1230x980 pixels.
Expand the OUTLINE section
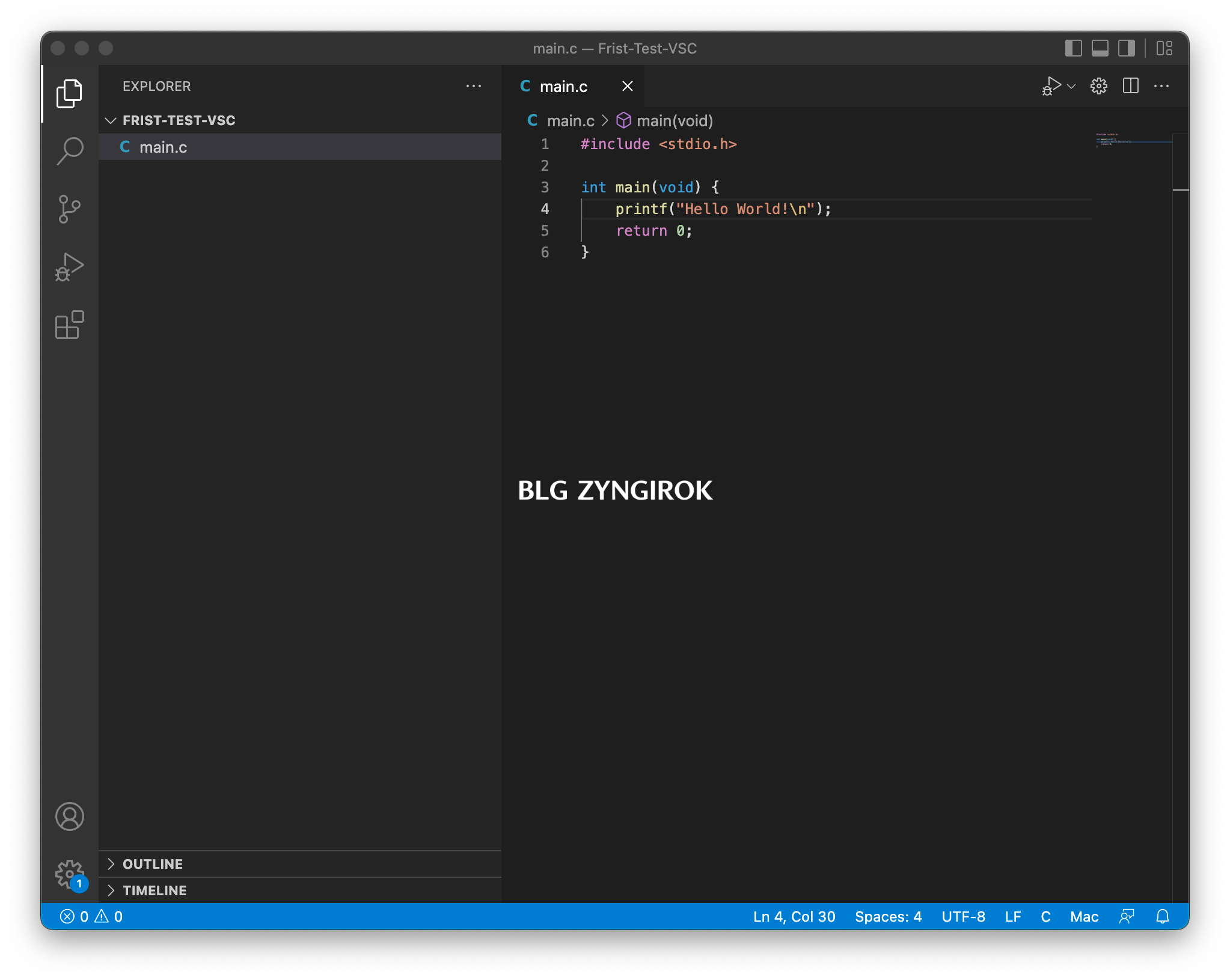pos(153,864)
